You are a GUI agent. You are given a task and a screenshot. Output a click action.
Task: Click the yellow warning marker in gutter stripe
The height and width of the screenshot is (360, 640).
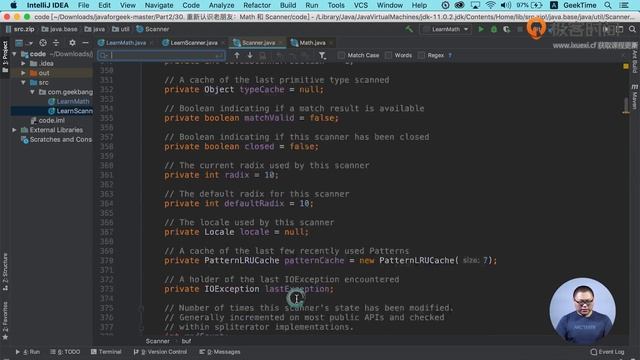626,66
